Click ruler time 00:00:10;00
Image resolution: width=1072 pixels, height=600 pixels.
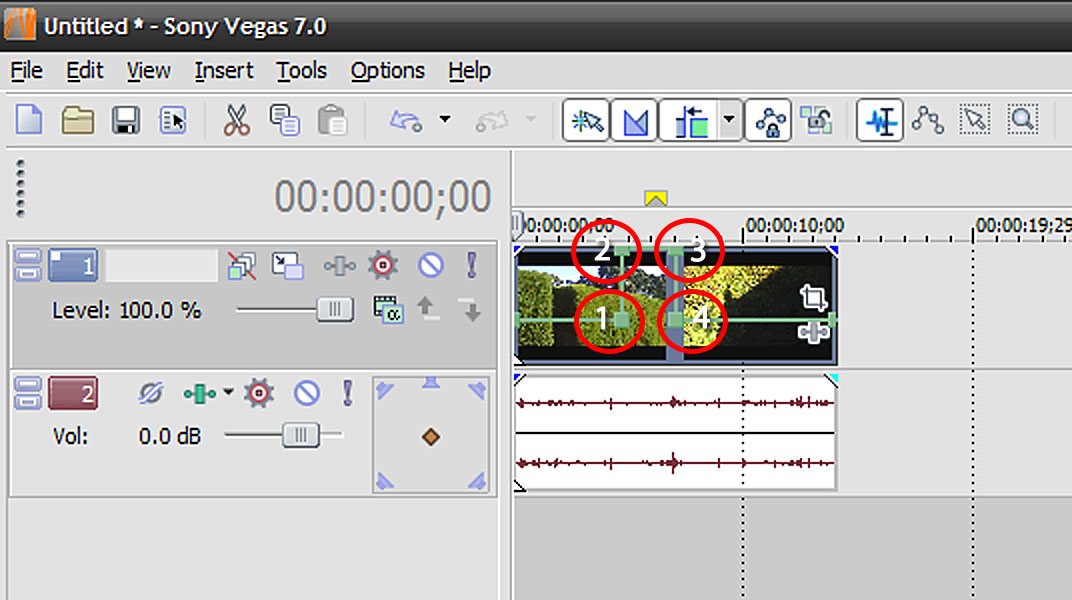794,225
